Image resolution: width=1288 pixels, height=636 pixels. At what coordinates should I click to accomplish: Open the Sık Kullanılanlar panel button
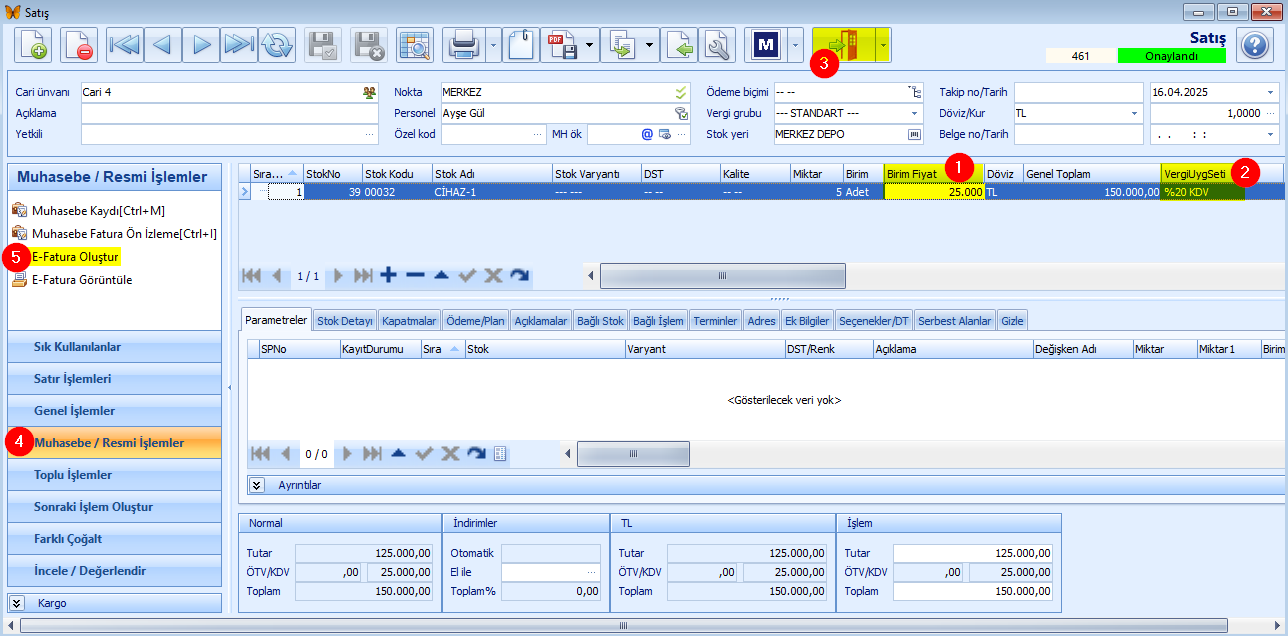point(114,347)
